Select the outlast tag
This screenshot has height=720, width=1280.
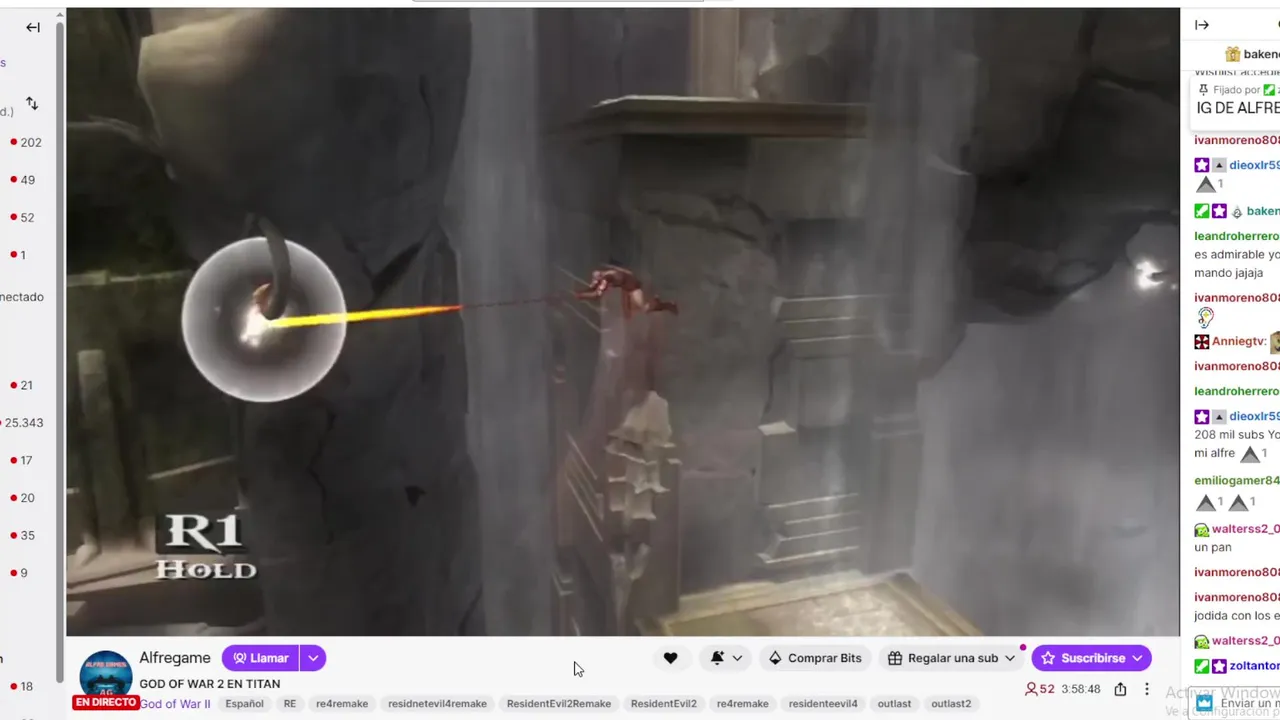tap(894, 704)
